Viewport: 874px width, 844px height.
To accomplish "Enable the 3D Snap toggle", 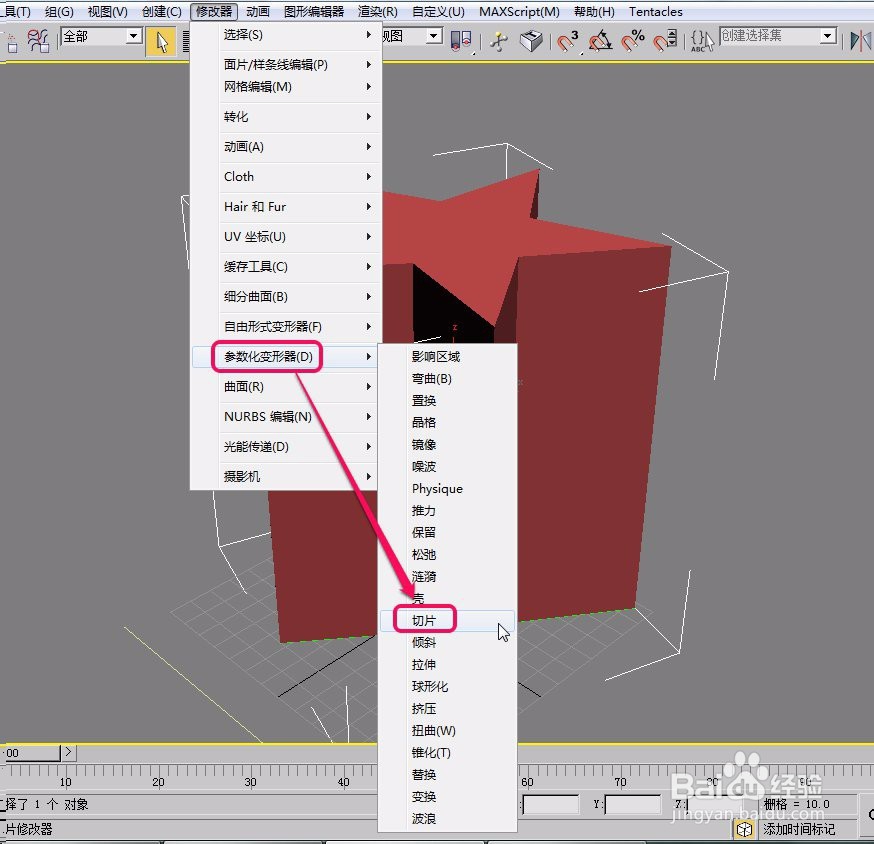I will (565, 38).
